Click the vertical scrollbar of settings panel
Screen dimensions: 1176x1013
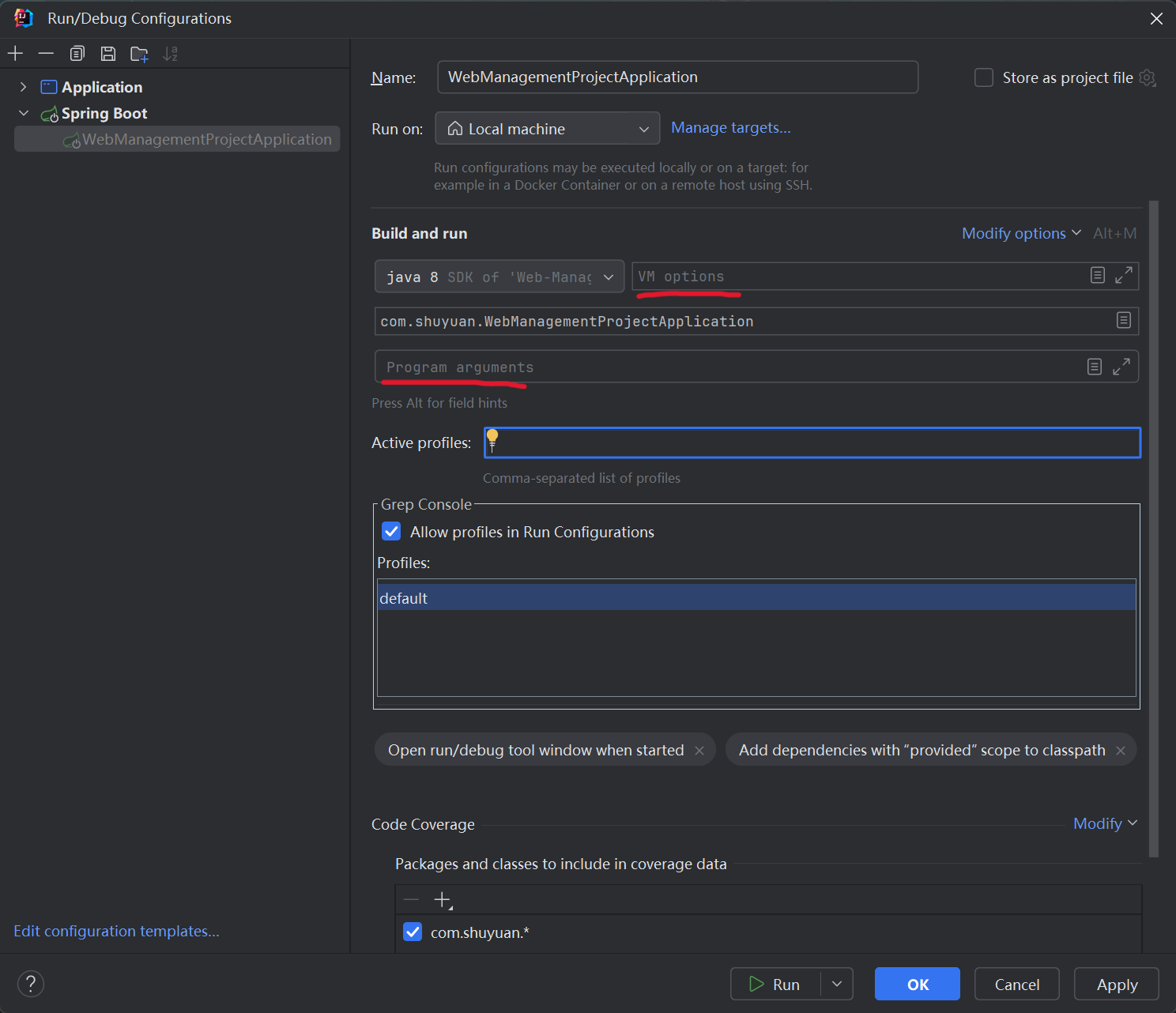pos(1154,528)
